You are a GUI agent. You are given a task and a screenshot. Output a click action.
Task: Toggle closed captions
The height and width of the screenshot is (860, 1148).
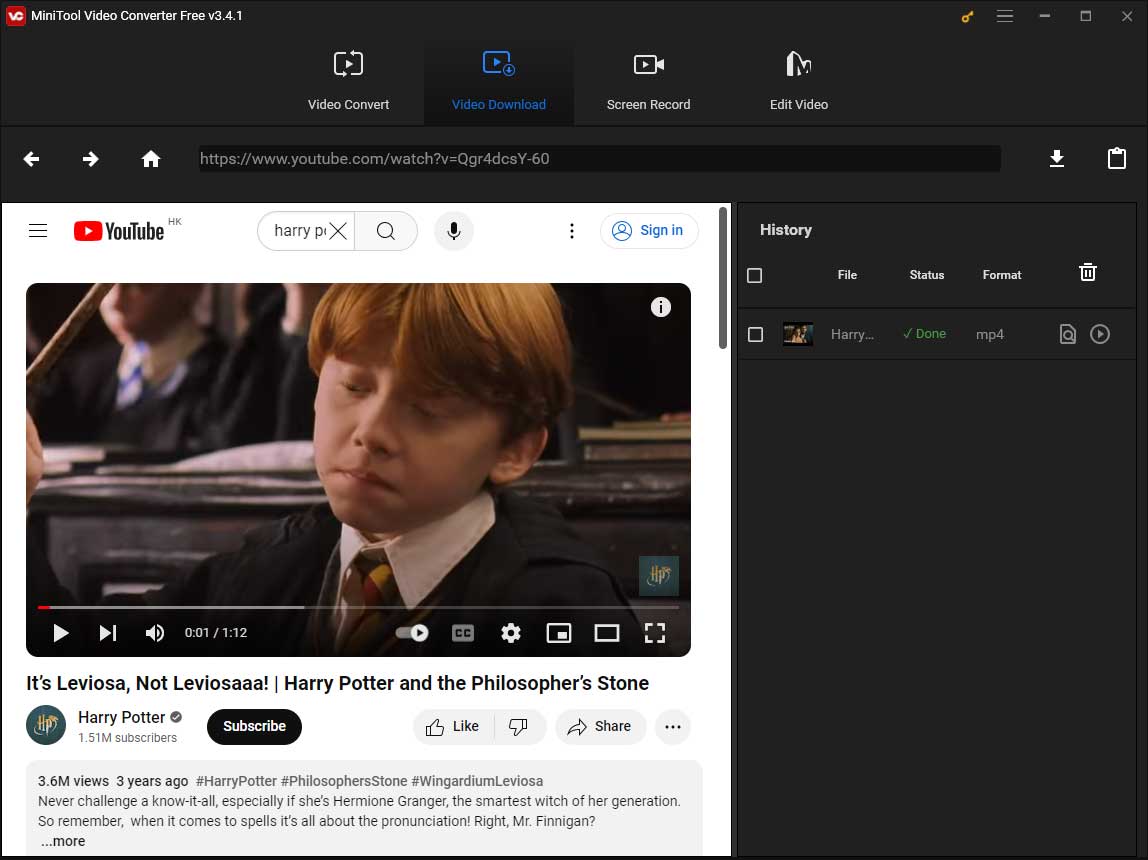(x=463, y=633)
